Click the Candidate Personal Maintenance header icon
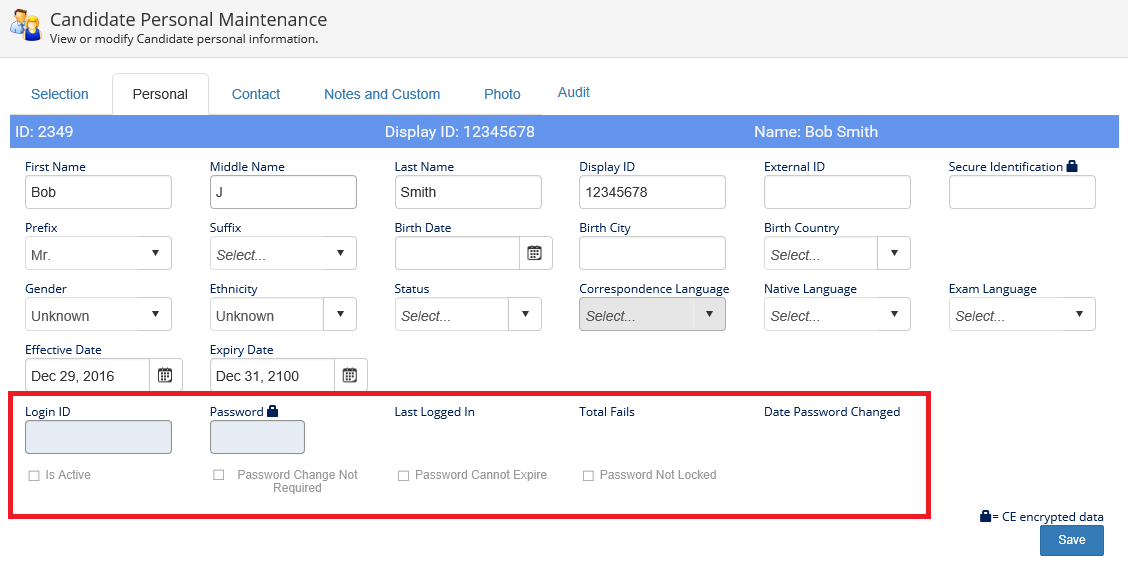 [25, 26]
